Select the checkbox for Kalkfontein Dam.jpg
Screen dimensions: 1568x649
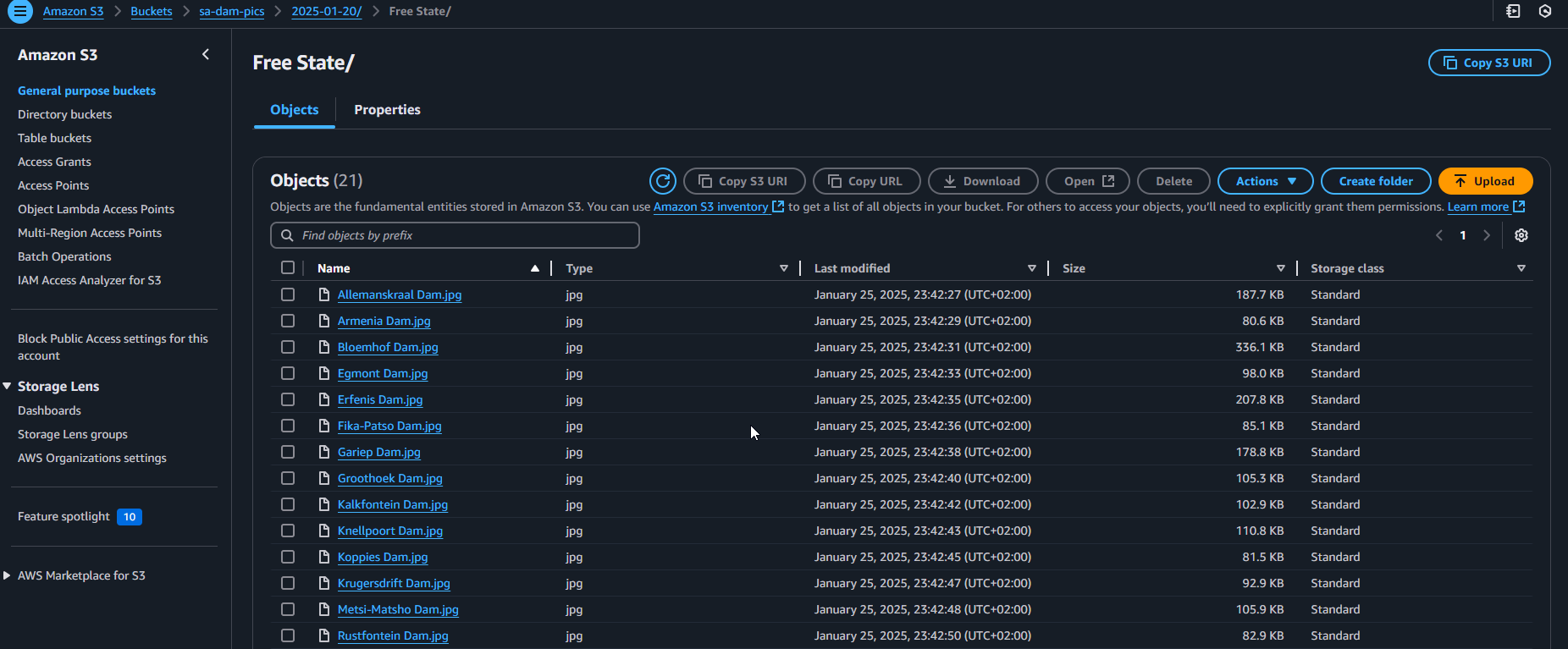pos(288,504)
